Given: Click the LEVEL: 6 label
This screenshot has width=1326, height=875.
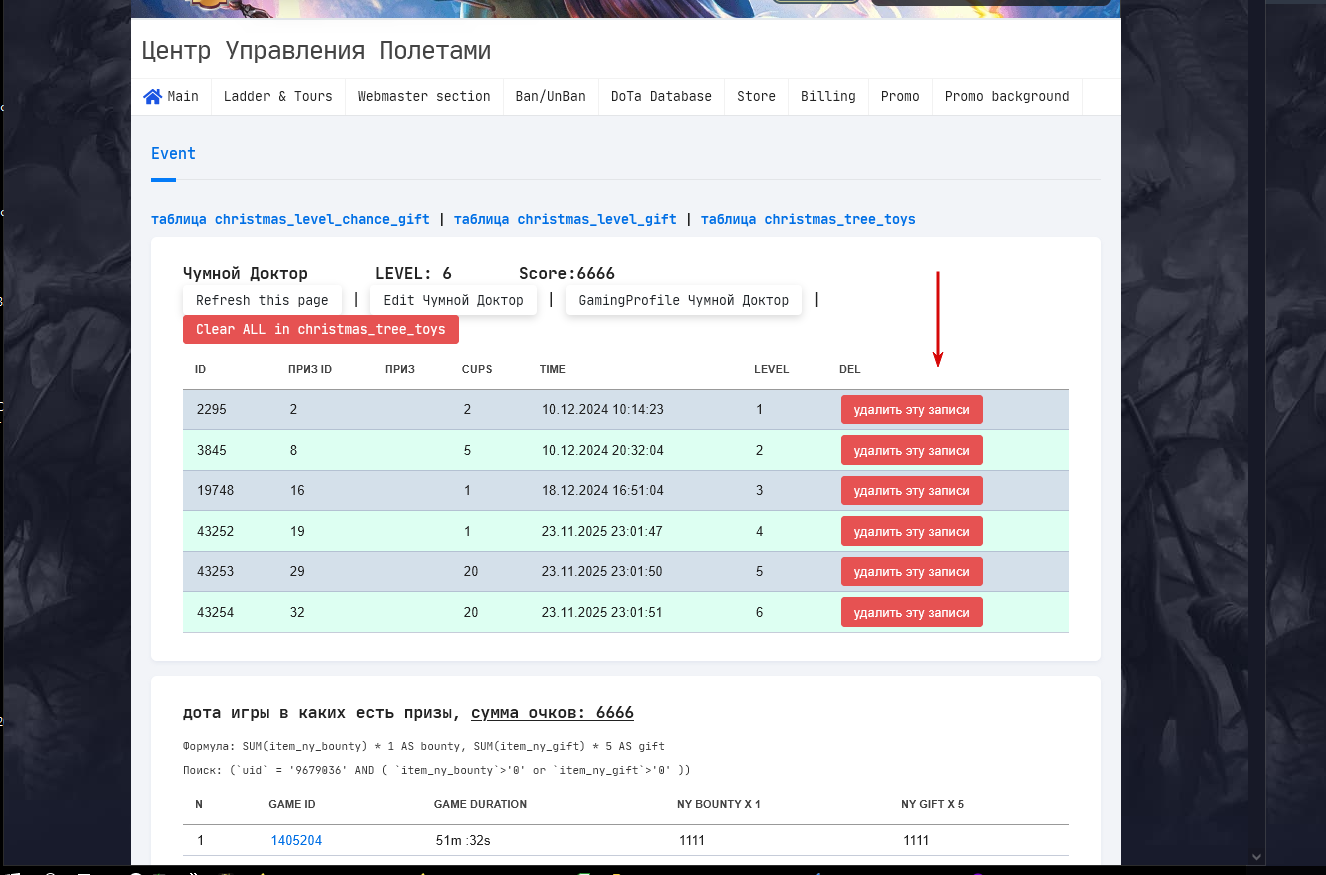Looking at the screenshot, I should pyautogui.click(x=413, y=274).
